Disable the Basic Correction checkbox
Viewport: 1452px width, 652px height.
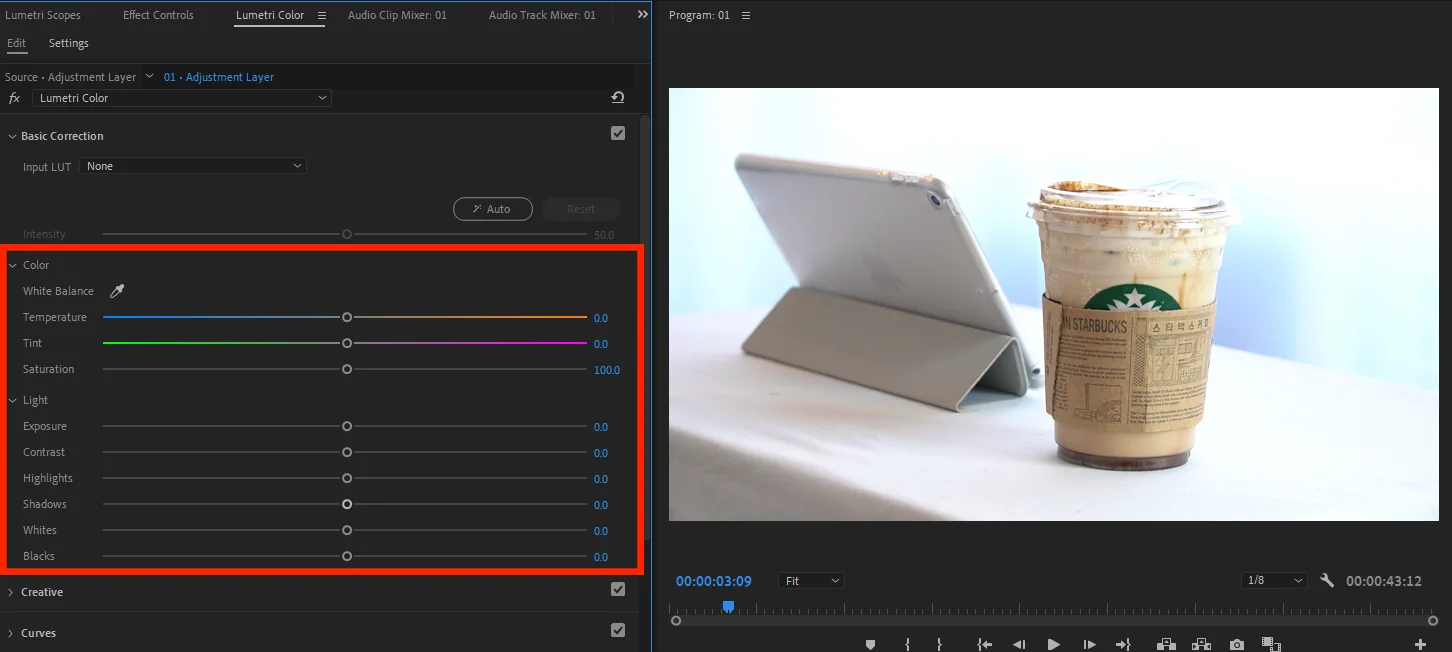(x=618, y=133)
